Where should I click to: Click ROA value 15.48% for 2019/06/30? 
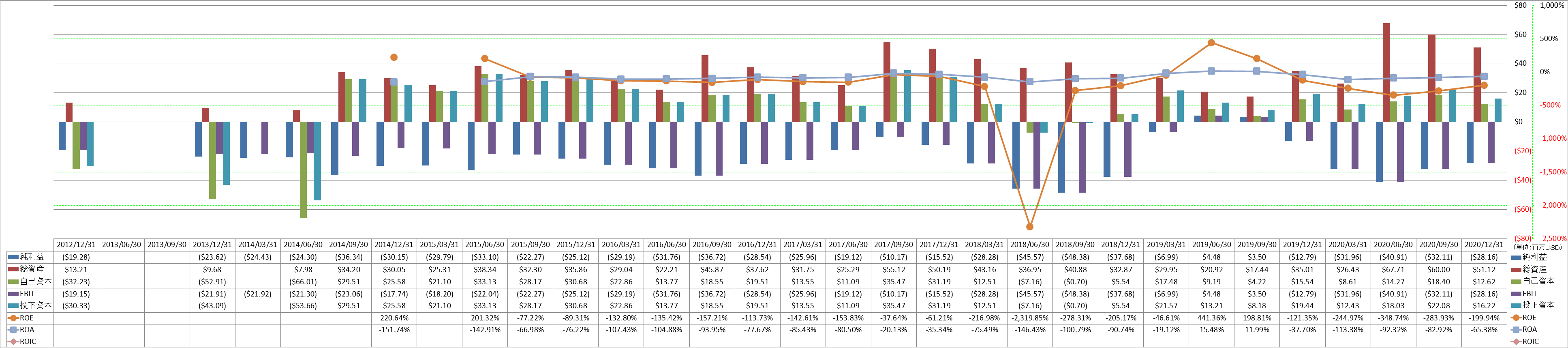tap(1212, 330)
